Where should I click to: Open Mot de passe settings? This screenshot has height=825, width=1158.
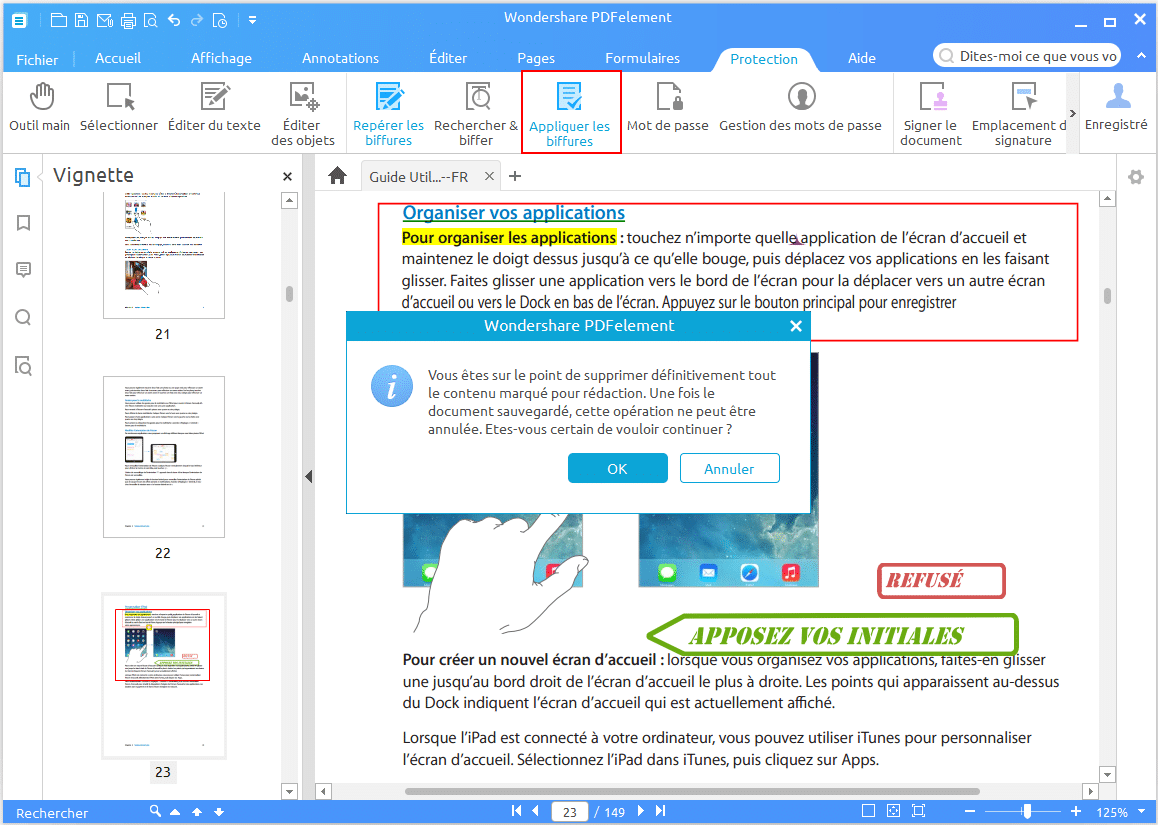tap(668, 107)
